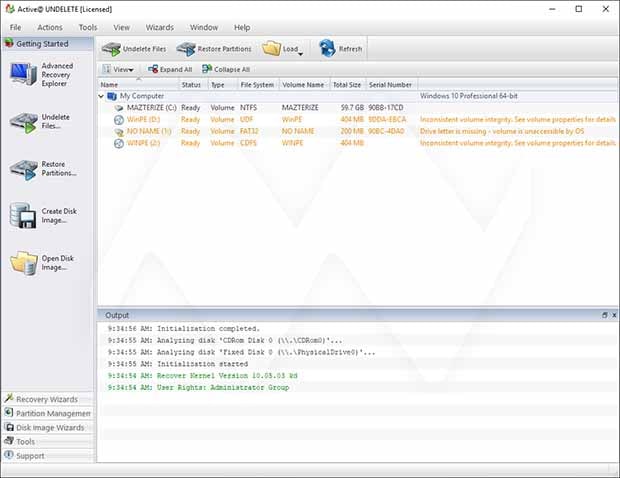Sort by Type column header

click(x=223, y=85)
